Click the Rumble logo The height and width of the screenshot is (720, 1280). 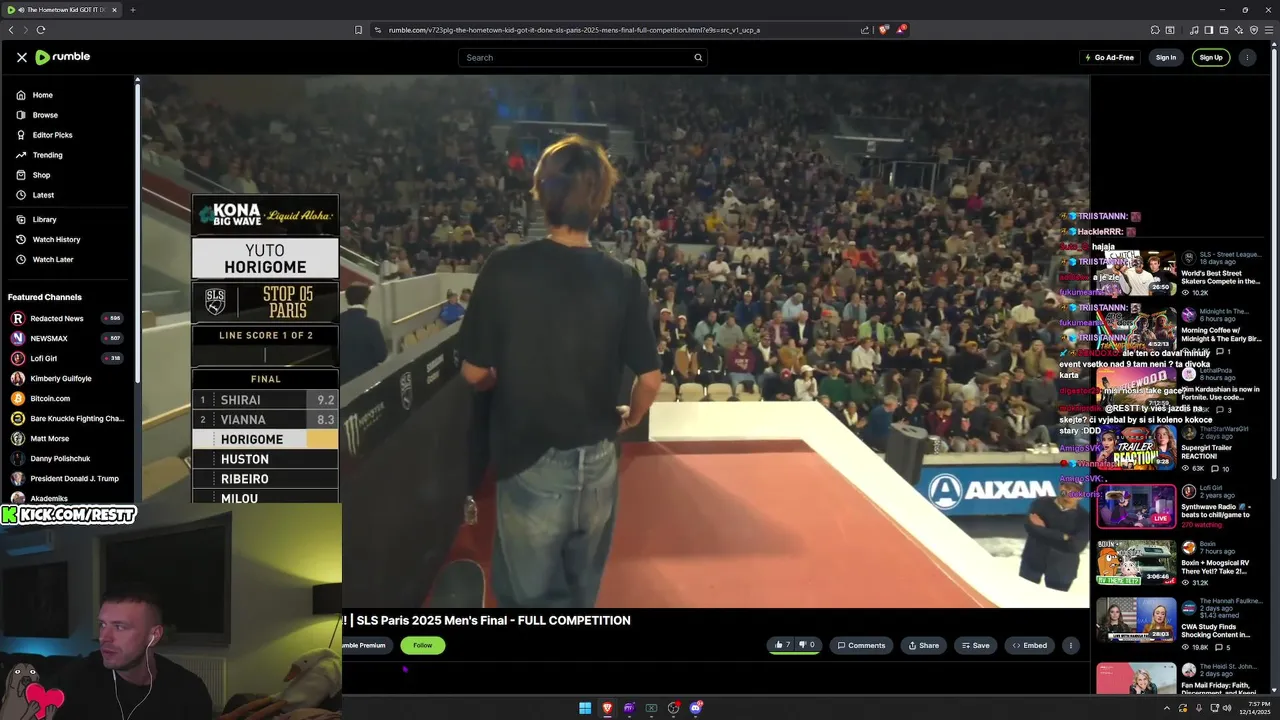[x=63, y=57]
